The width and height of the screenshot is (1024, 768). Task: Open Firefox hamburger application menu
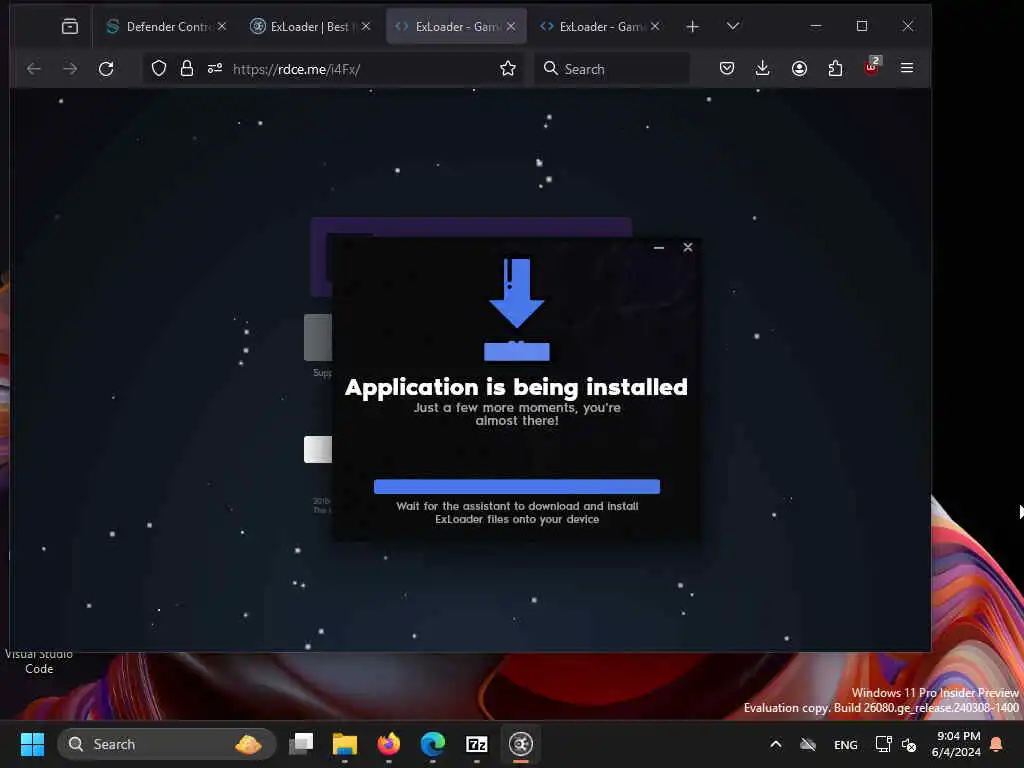tap(907, 68)
